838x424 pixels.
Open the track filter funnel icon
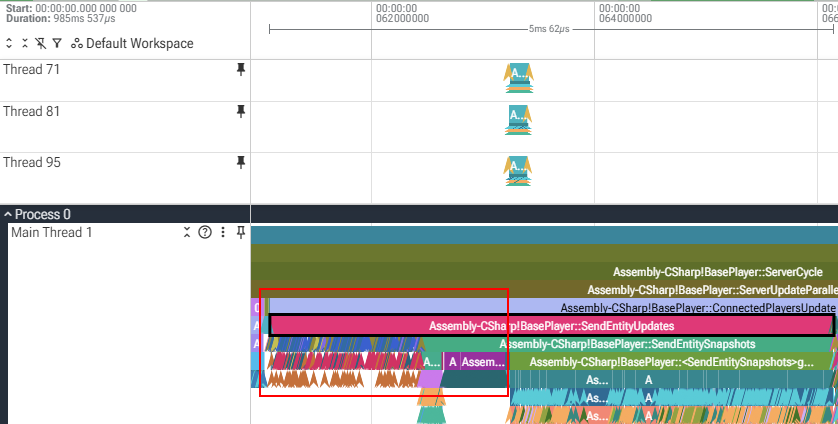click(57, 43)
